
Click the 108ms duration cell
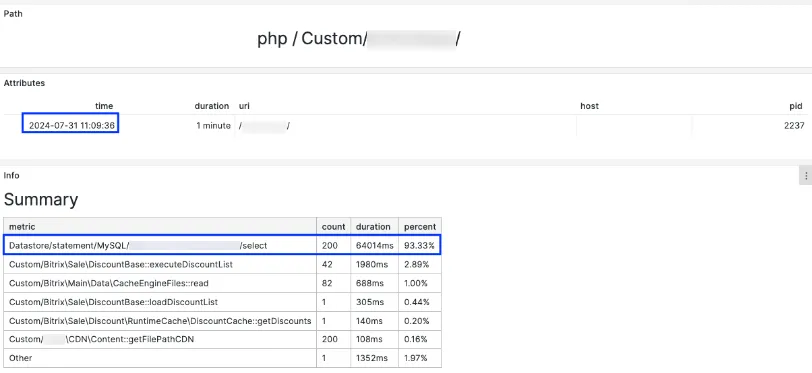pos(374,339)
